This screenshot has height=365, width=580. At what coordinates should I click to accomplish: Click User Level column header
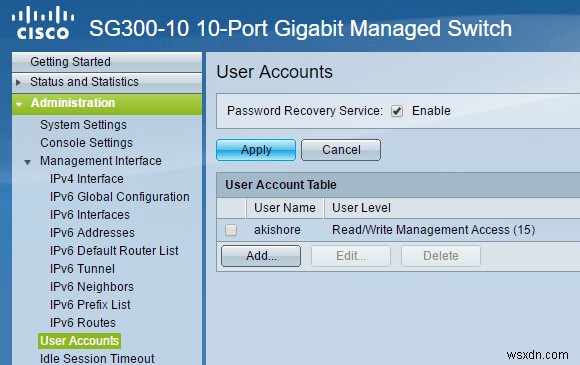tap(361, 208)
